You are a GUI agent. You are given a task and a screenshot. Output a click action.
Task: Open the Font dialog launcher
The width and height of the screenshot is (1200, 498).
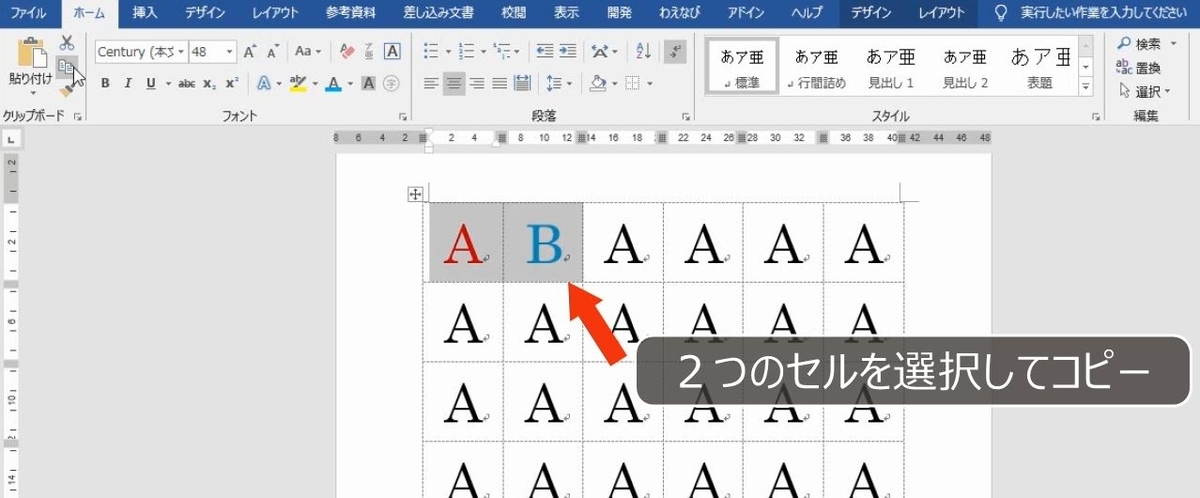[x=404, y=117]
